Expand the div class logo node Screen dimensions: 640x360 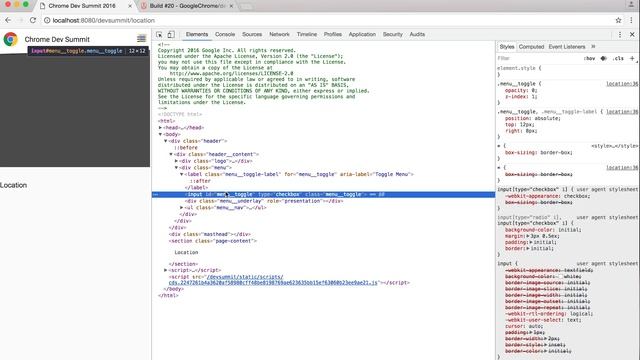[x=176, y=161]
